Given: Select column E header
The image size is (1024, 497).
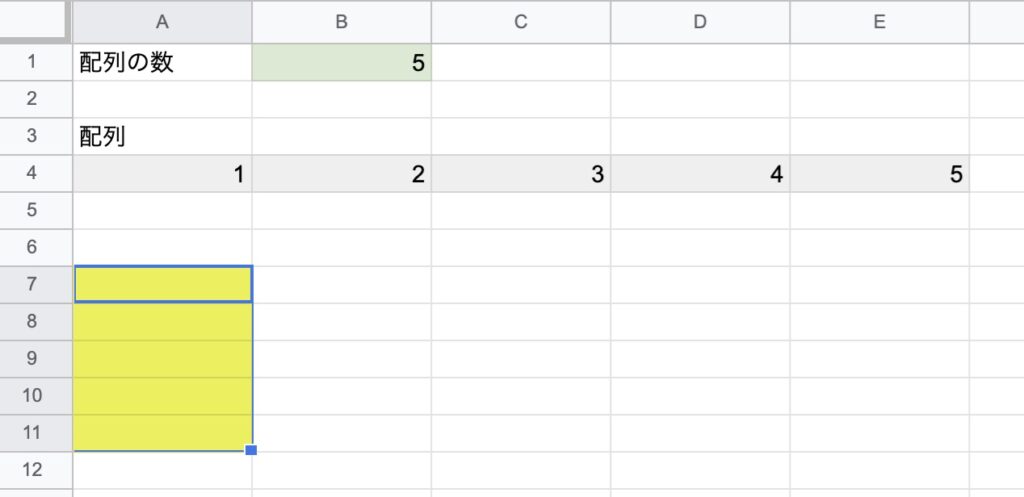Looking at the screenshot, I should (880, 22).
